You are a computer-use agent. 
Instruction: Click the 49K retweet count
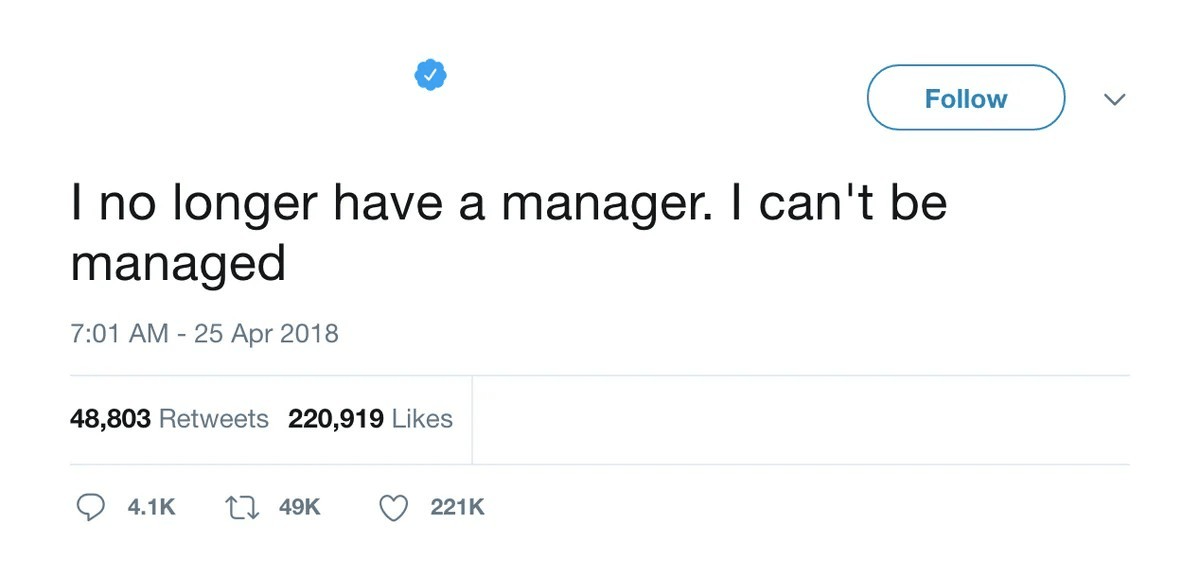click(x=299, y=508)
